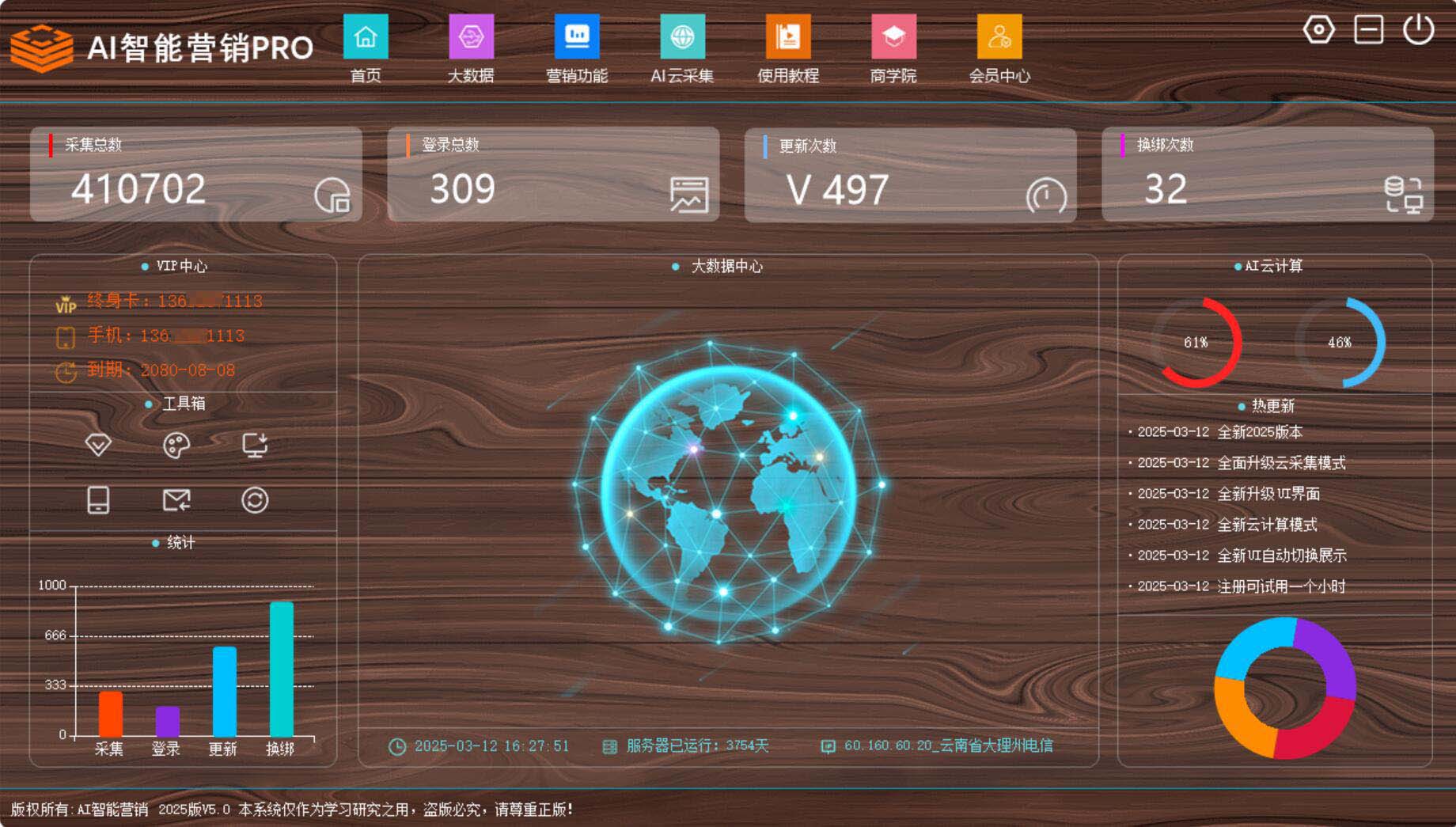Click the mobile phone icon in 工具箱
The width and height of the screenshot is (1456, 827).
[98, 500]
